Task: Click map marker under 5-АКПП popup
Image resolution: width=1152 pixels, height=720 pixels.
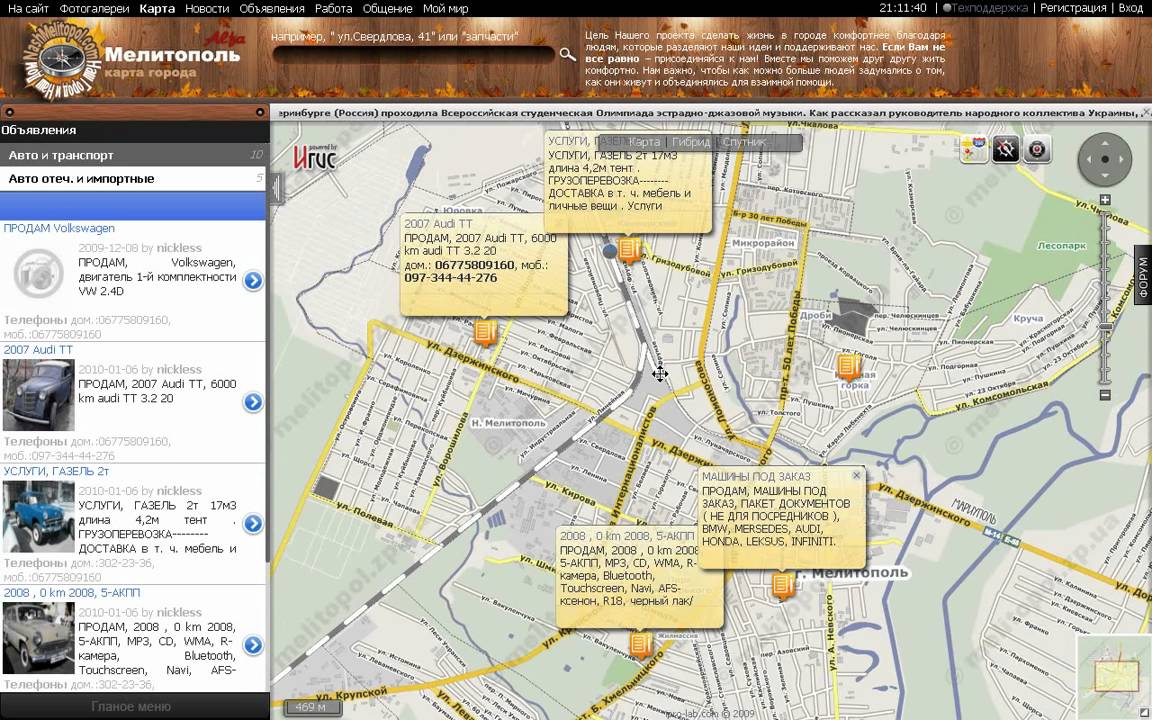Action: pos(641,645)
